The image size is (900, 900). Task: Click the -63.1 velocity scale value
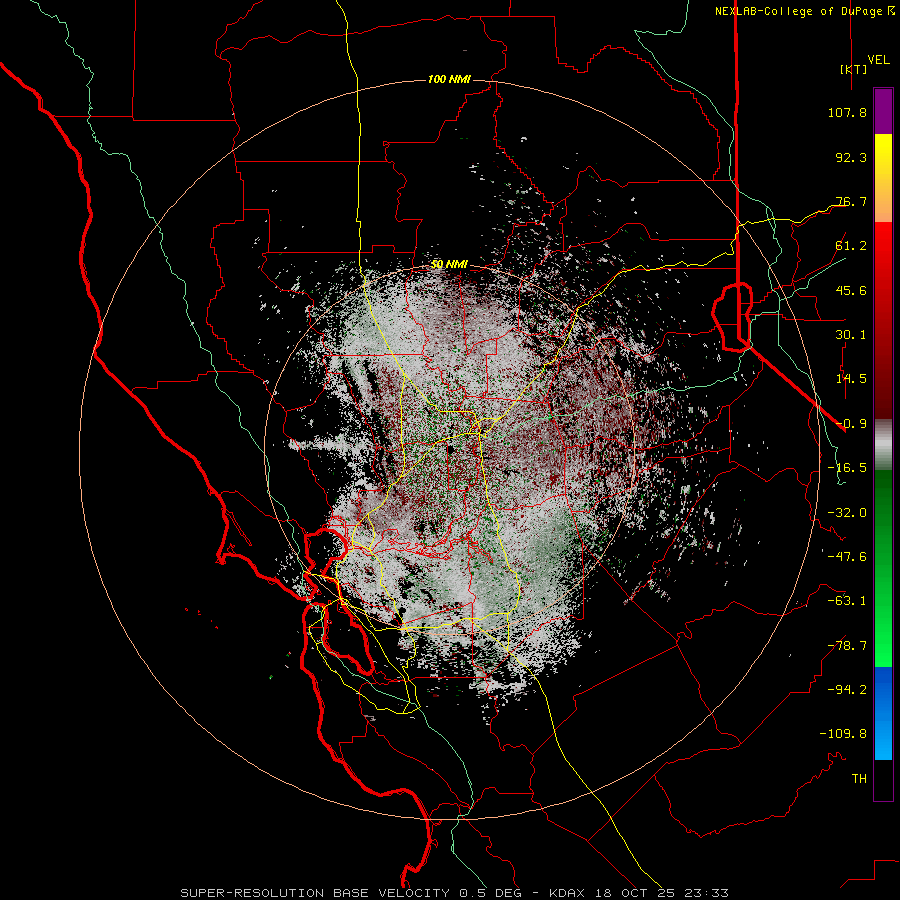847,601
